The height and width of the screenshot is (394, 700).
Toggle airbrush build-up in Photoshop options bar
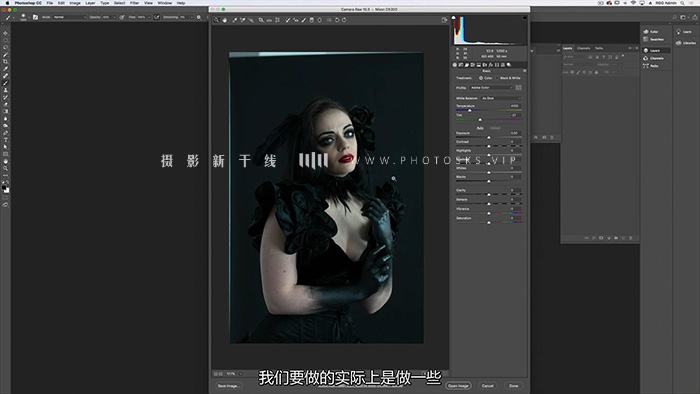tap(157, 17)
